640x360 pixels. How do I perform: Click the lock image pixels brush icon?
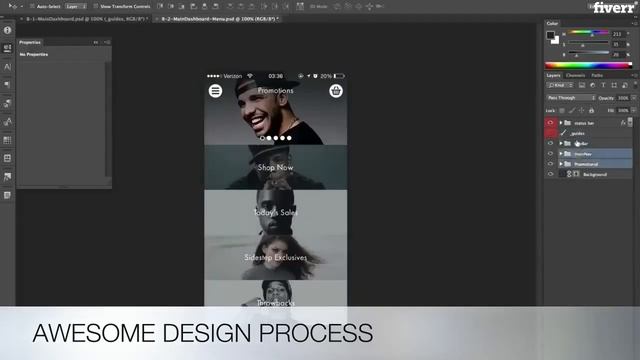[x=572, y=110]
